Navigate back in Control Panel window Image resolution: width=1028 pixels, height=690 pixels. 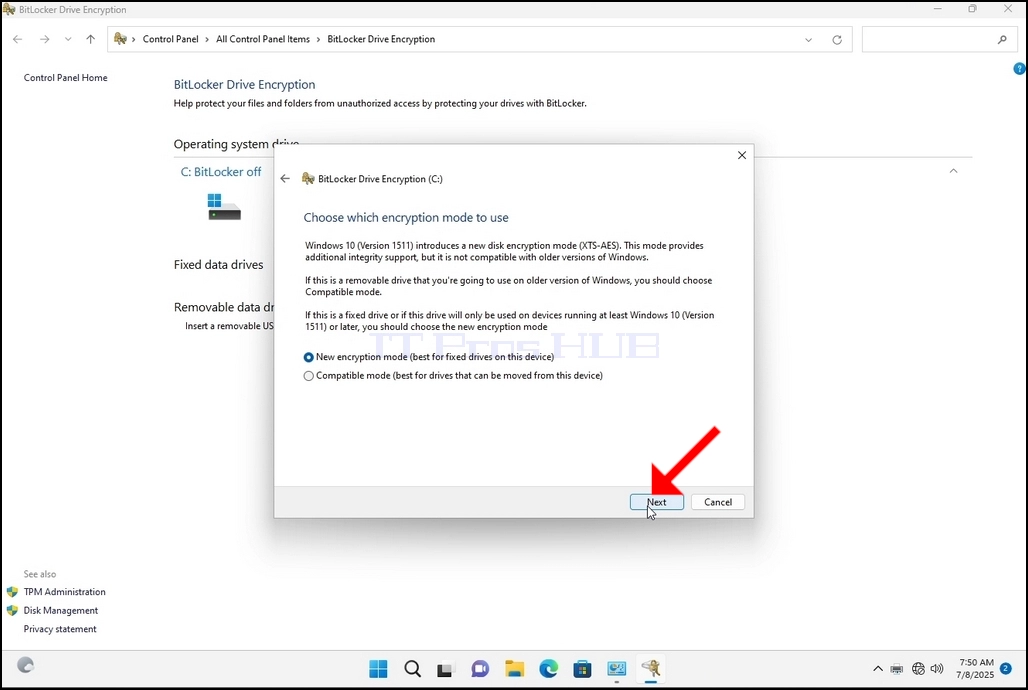pyautogui.click(x=18, y=39)
